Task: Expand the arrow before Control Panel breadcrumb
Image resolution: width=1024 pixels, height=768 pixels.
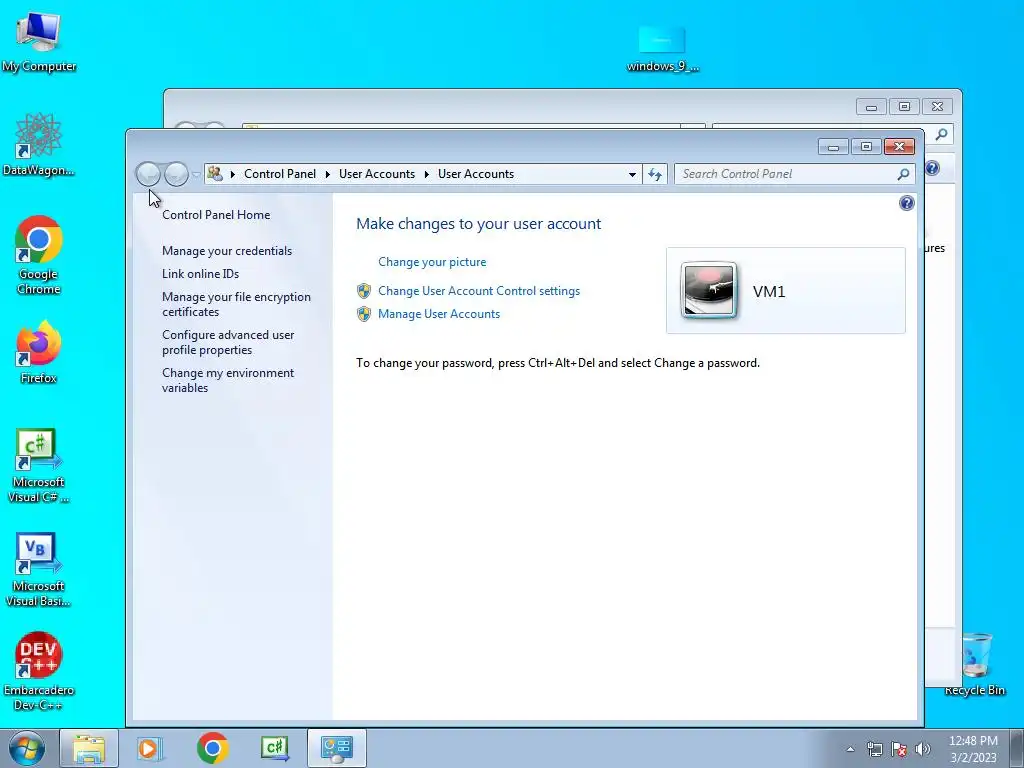Action: point(232,174)
